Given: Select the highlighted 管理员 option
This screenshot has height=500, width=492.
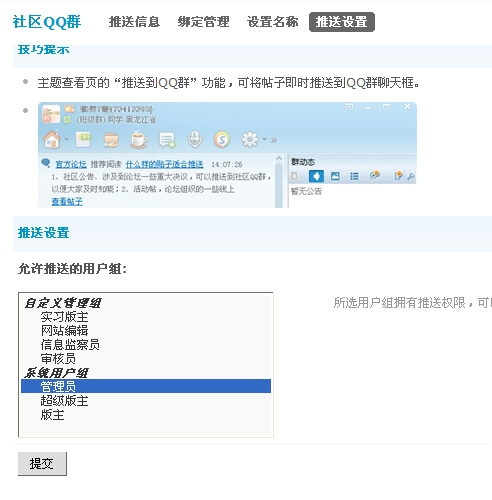Looking at the screenshot, I should [146, 386].
